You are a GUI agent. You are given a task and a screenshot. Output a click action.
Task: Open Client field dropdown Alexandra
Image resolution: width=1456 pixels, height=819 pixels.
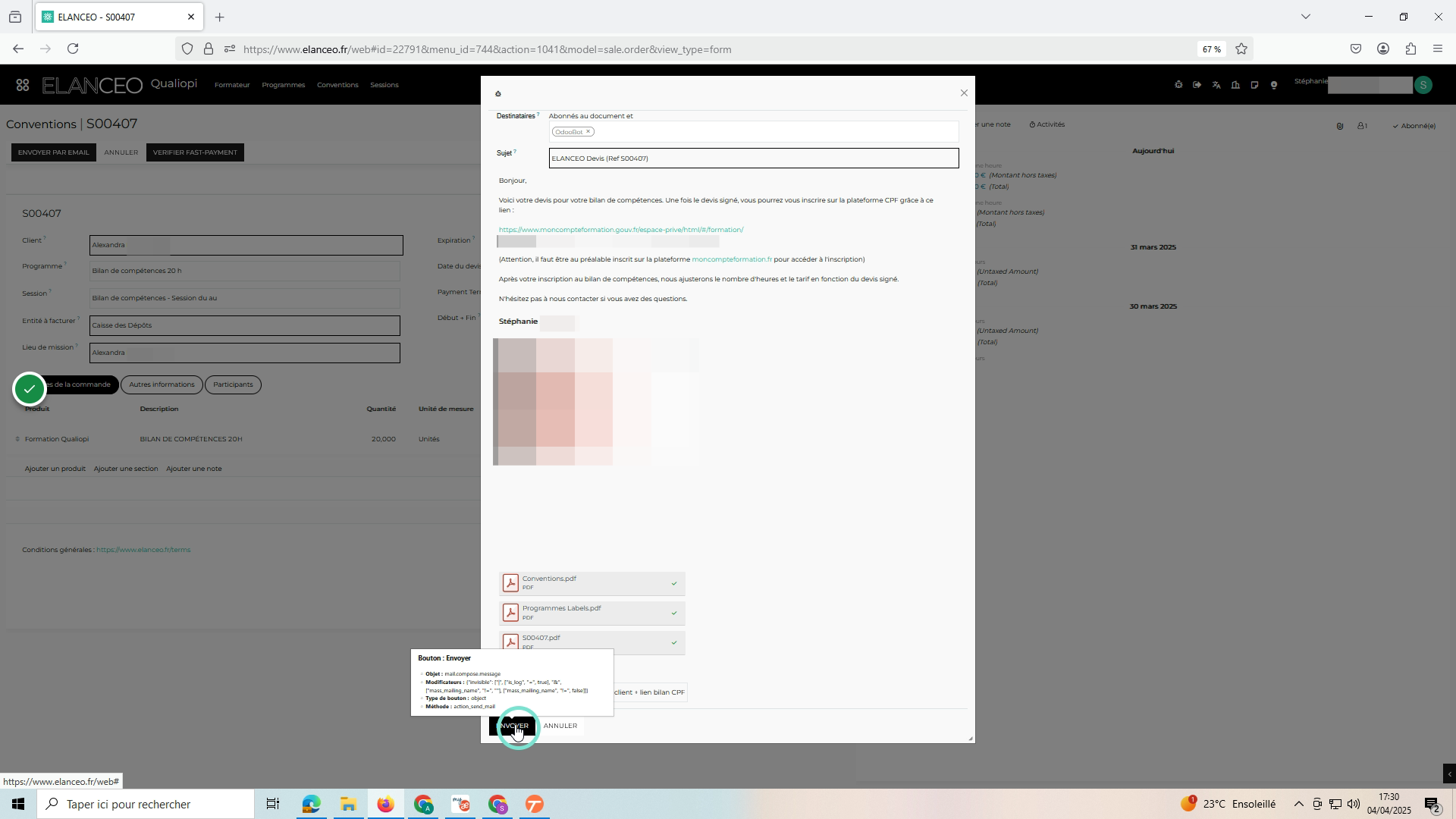(246, 245)
